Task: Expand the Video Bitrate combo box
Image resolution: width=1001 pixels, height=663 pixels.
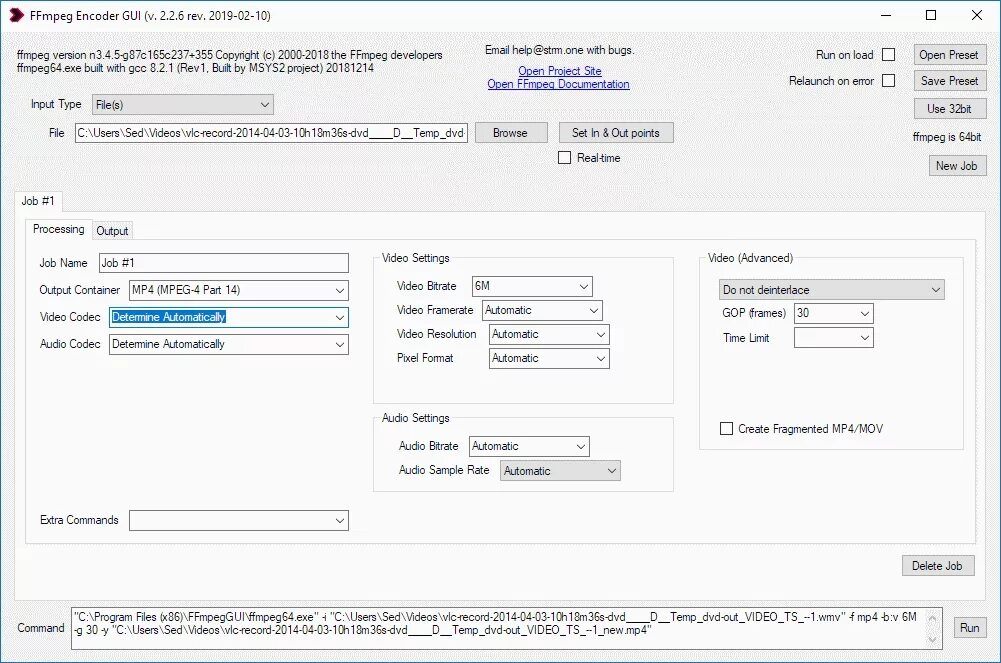Action: pyautogui.click(x=532, y=287)
